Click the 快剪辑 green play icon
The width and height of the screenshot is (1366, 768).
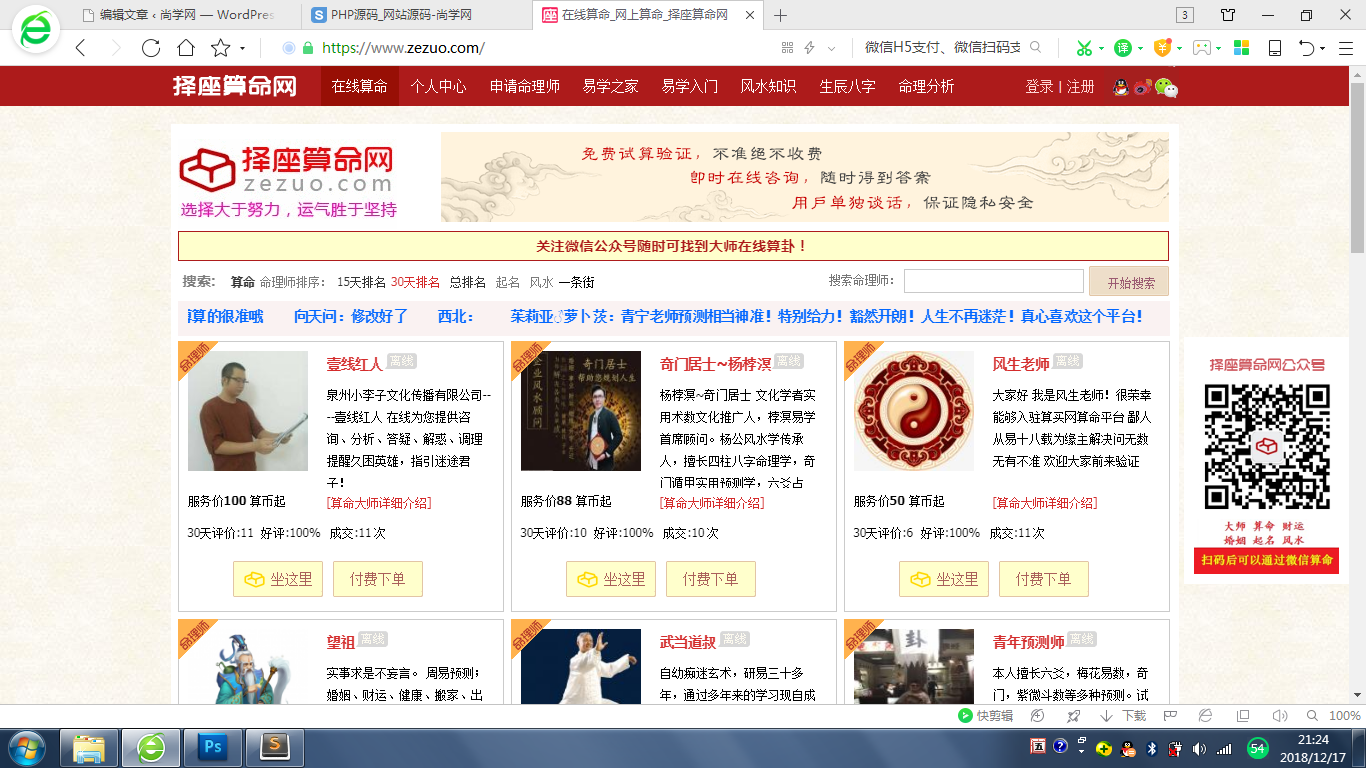tap(965, 716)
